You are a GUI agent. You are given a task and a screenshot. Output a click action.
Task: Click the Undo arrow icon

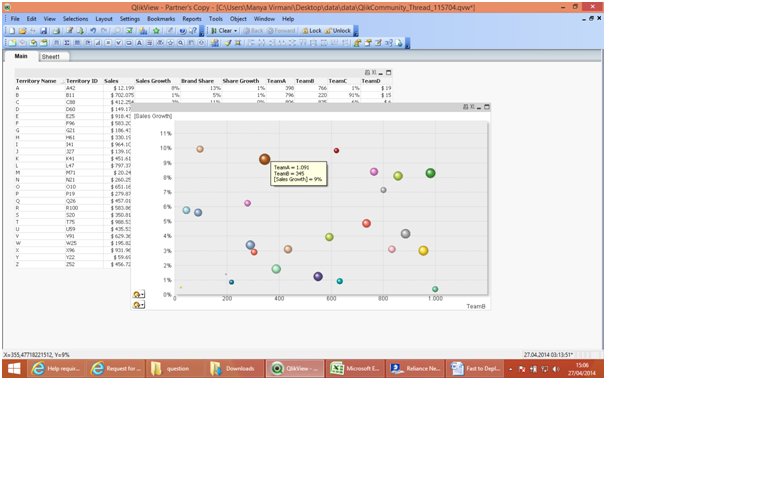[x=93, y=30]
